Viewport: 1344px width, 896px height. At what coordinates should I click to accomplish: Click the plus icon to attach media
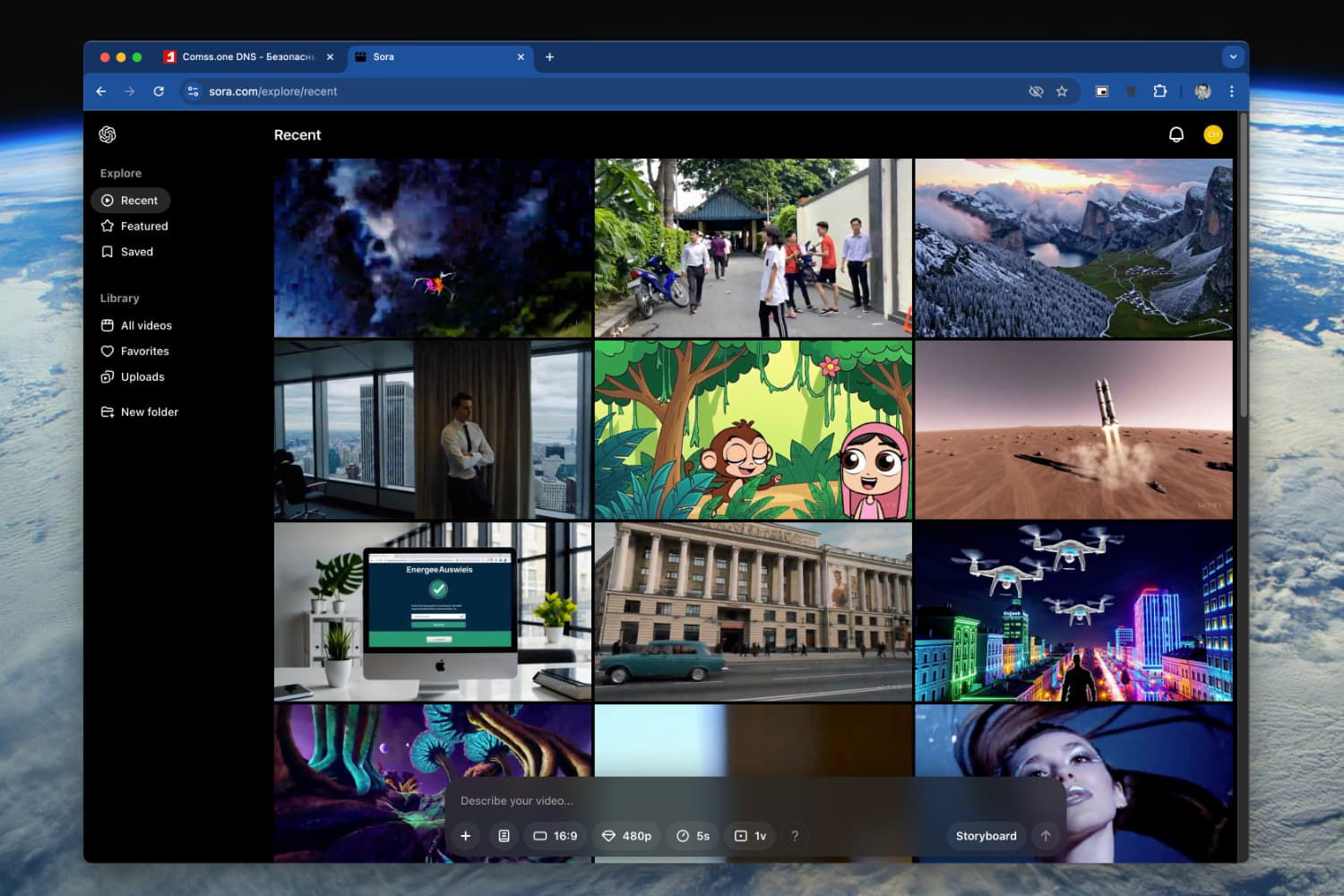(x=466, y=836)
